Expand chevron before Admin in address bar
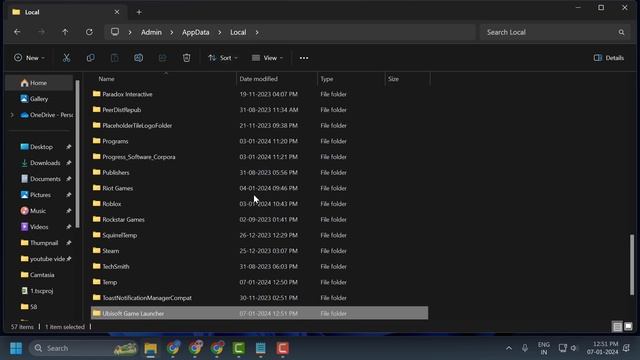The width and height of the screenshot is (640, 360). pos(130,32)
